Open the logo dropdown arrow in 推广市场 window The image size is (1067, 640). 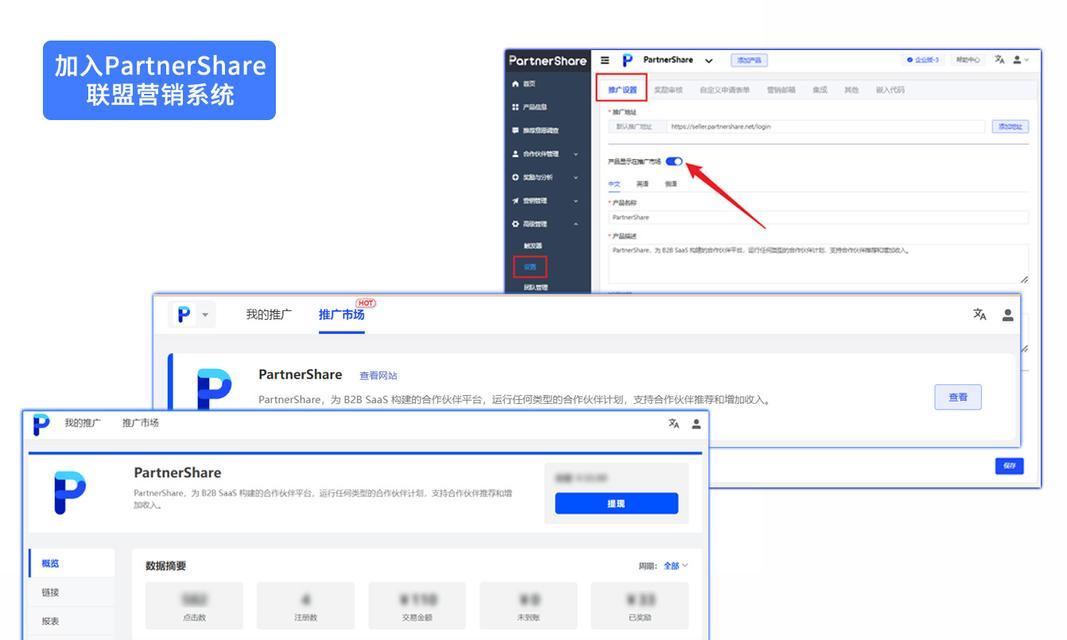(205, 315)
